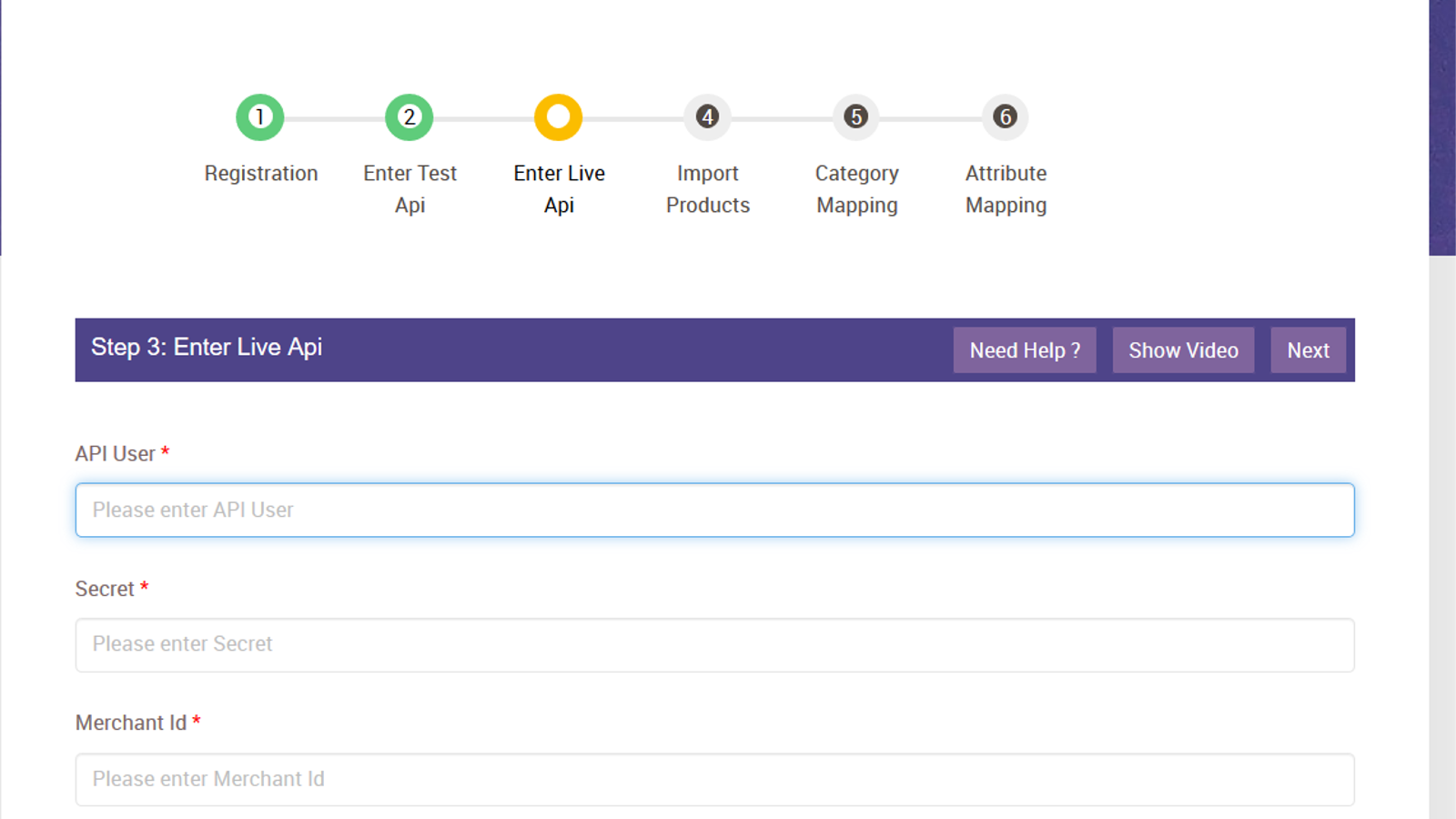Switch to the Enter Test Api step label

[409, 188]
